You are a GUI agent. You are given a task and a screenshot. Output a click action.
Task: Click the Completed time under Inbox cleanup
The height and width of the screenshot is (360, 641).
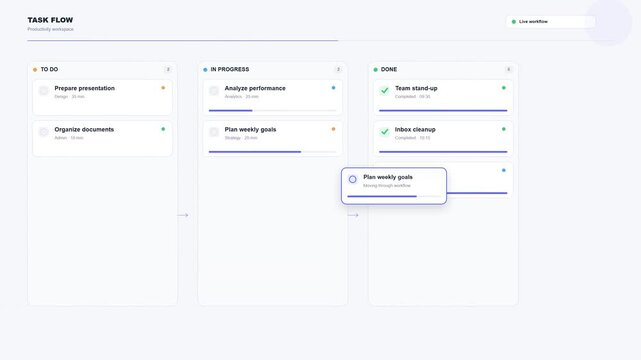(x=412, y=138)
